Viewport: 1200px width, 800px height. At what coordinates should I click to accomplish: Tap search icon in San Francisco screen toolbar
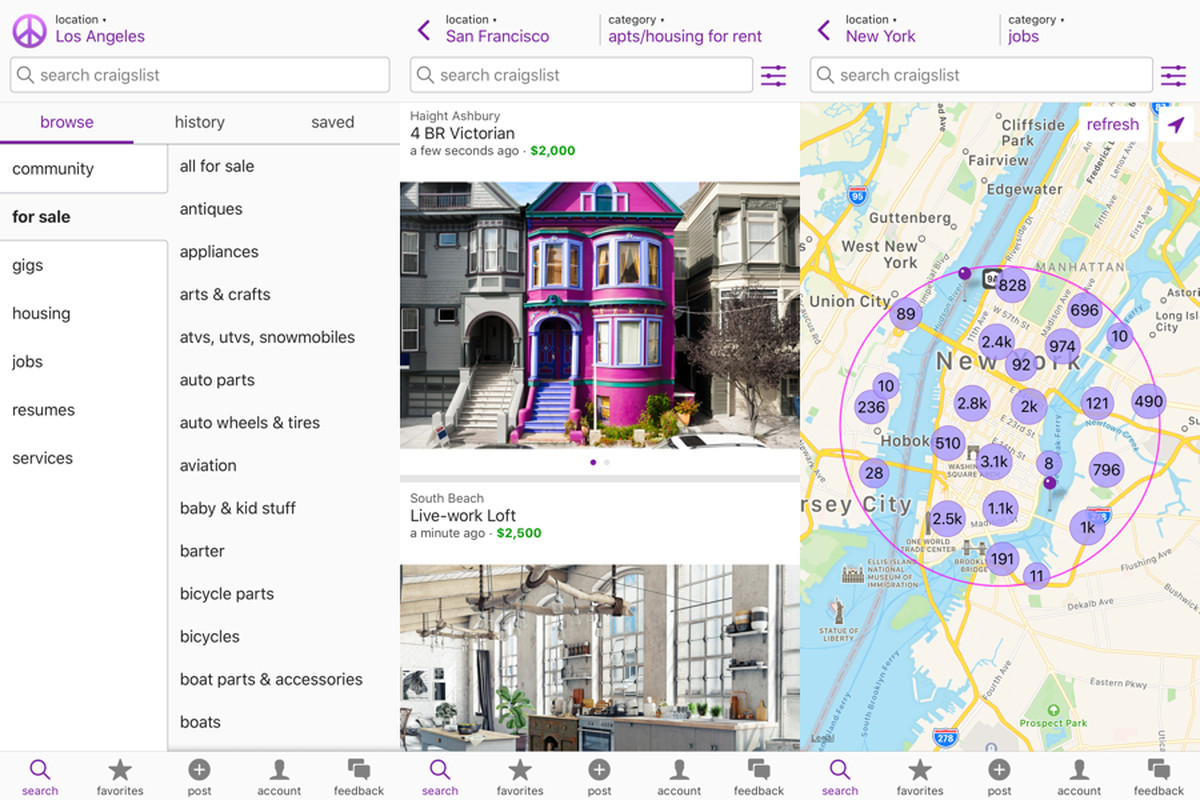coord(440,776)
